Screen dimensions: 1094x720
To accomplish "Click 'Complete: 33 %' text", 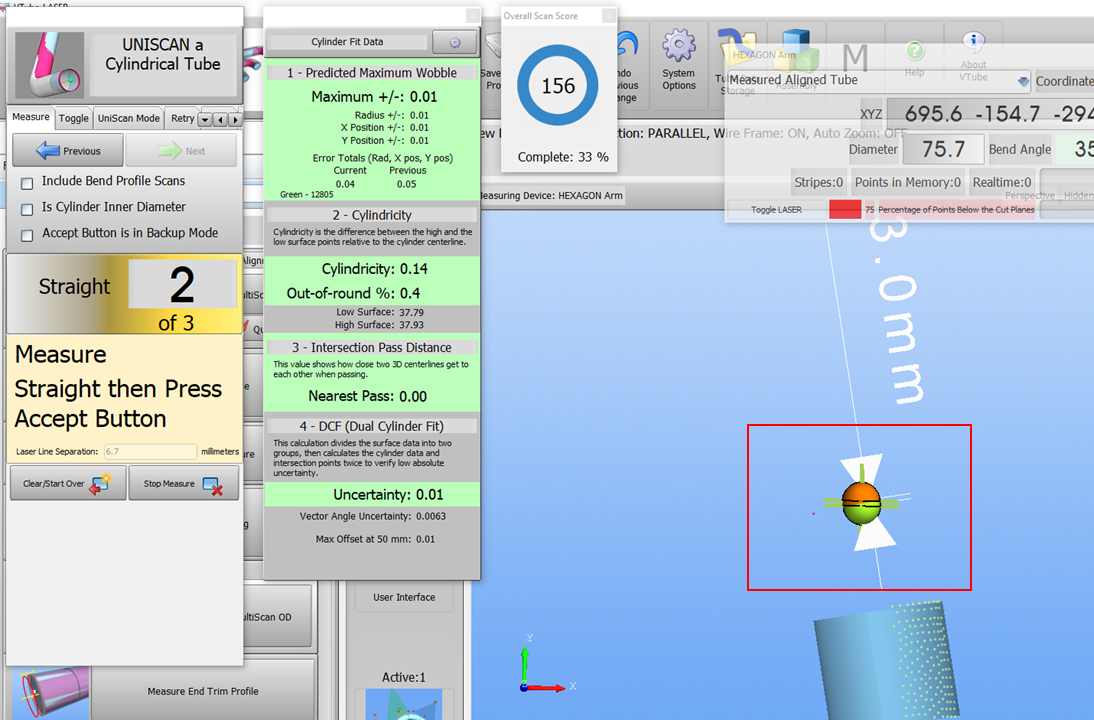I will point(563,158).
